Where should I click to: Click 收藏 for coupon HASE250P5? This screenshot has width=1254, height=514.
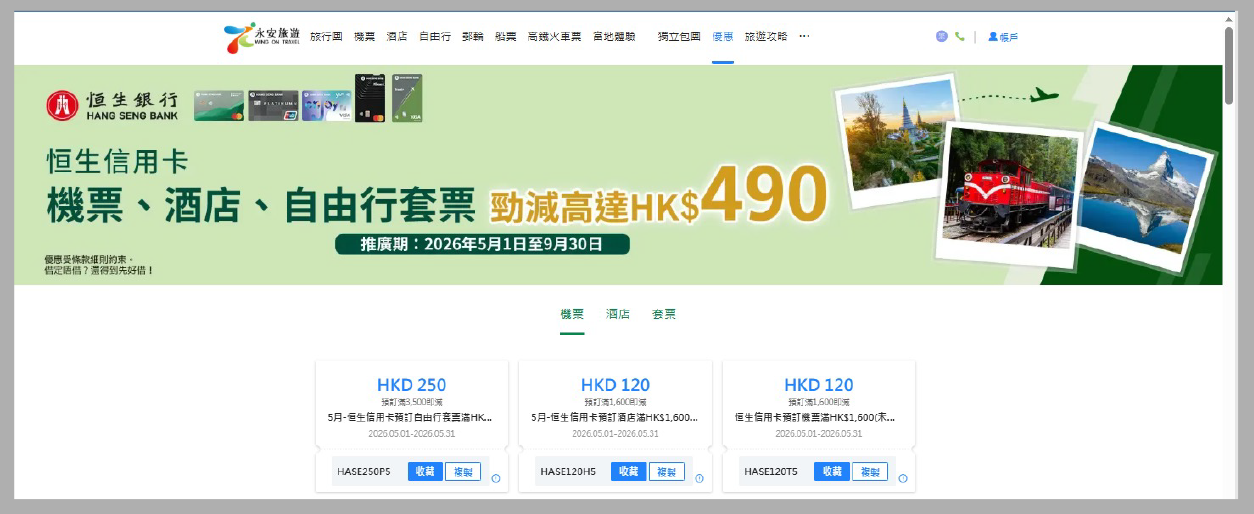coord(426,471)
